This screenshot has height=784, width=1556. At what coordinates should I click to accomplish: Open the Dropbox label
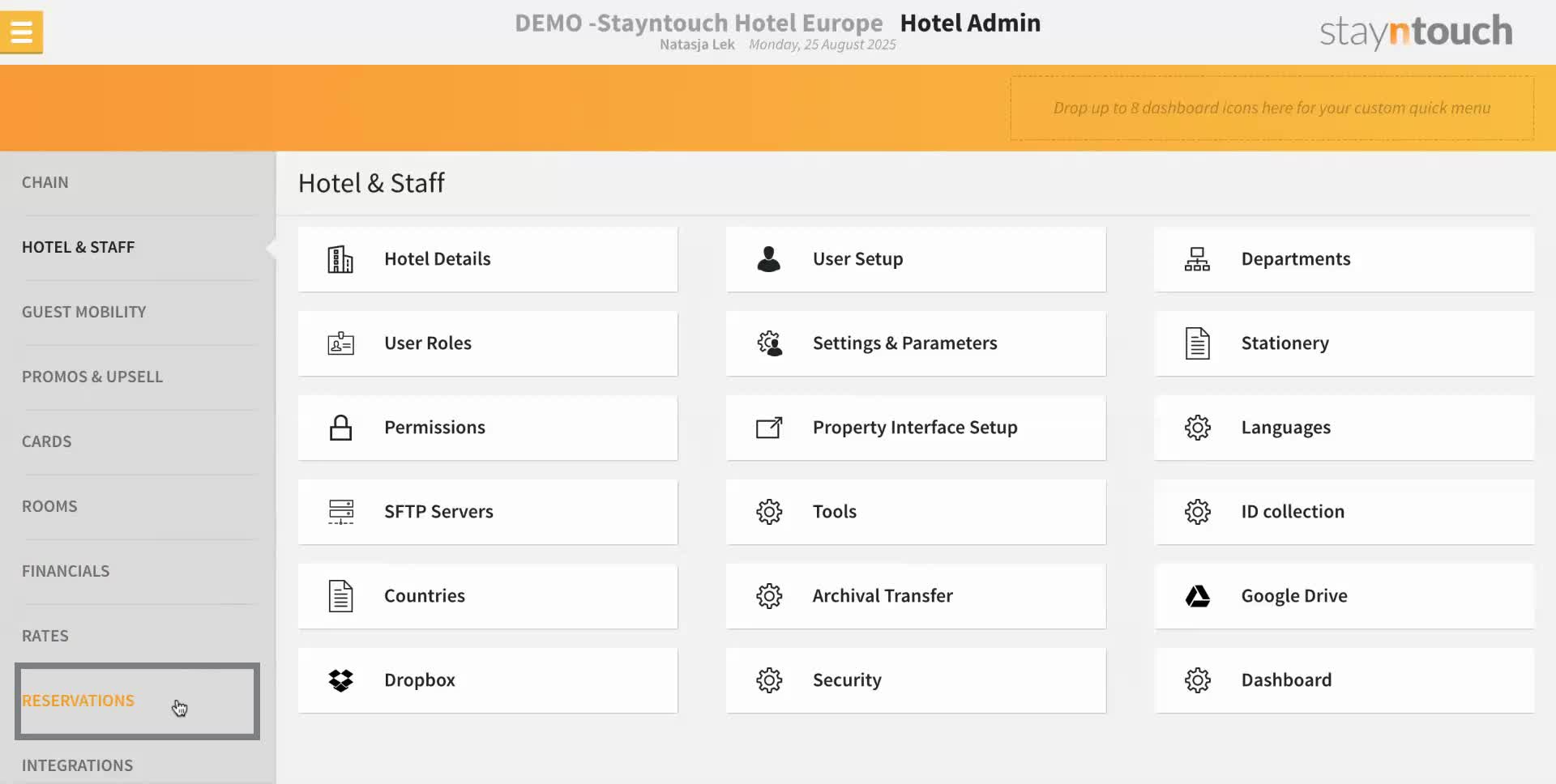point(419,680)
